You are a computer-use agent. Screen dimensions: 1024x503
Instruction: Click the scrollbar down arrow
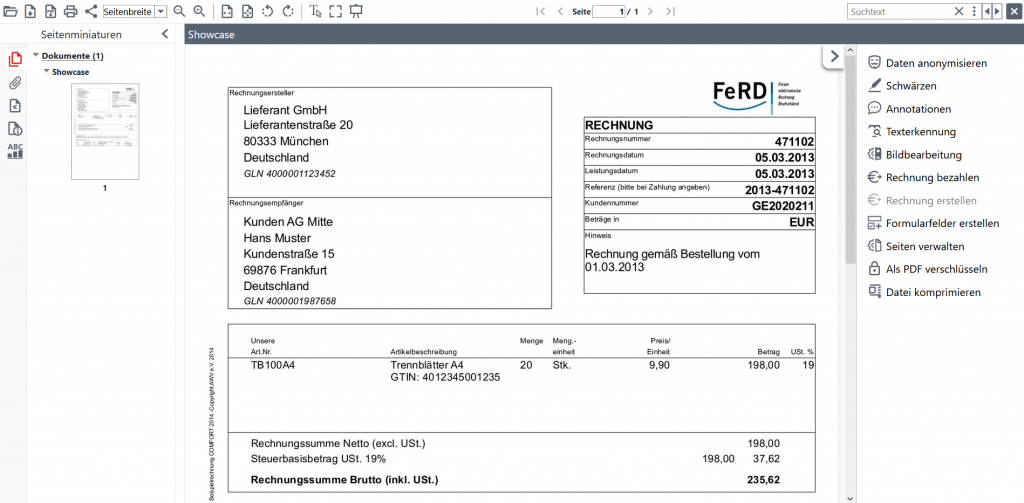850,498
